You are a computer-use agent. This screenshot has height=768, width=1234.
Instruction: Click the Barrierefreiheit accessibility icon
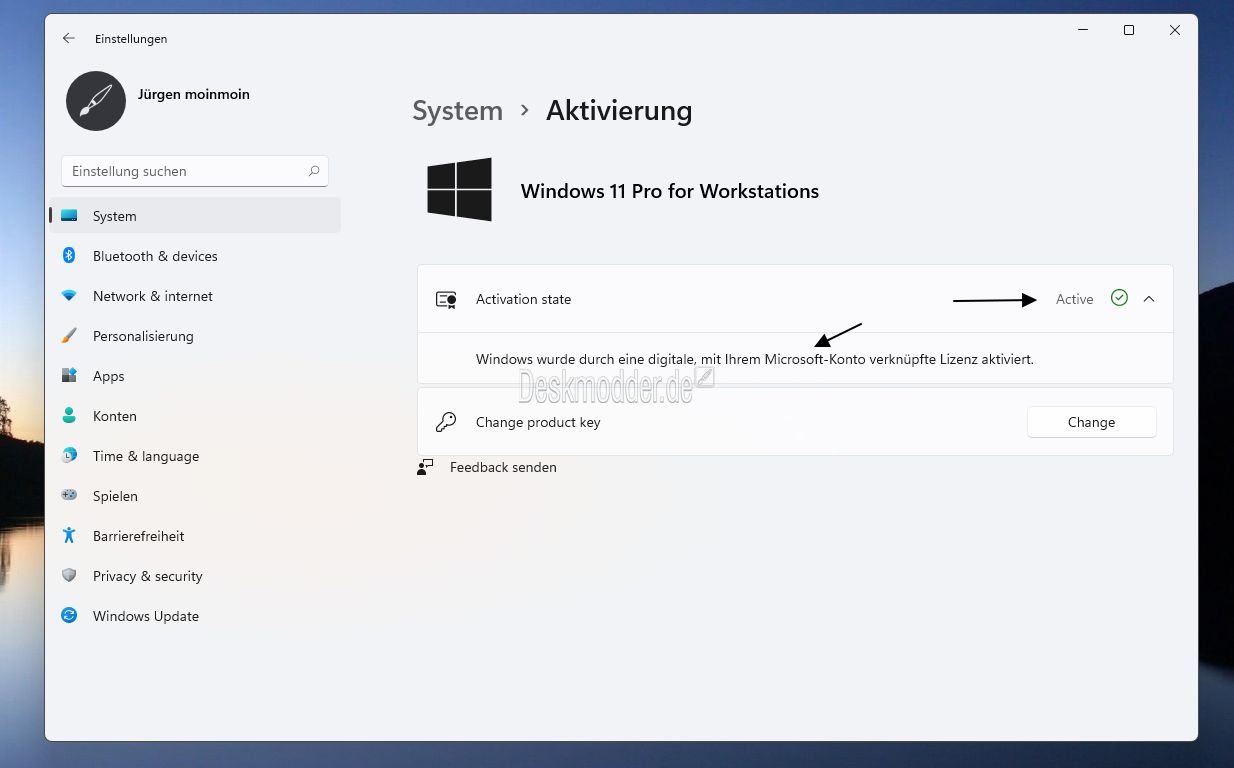[69, 536]
